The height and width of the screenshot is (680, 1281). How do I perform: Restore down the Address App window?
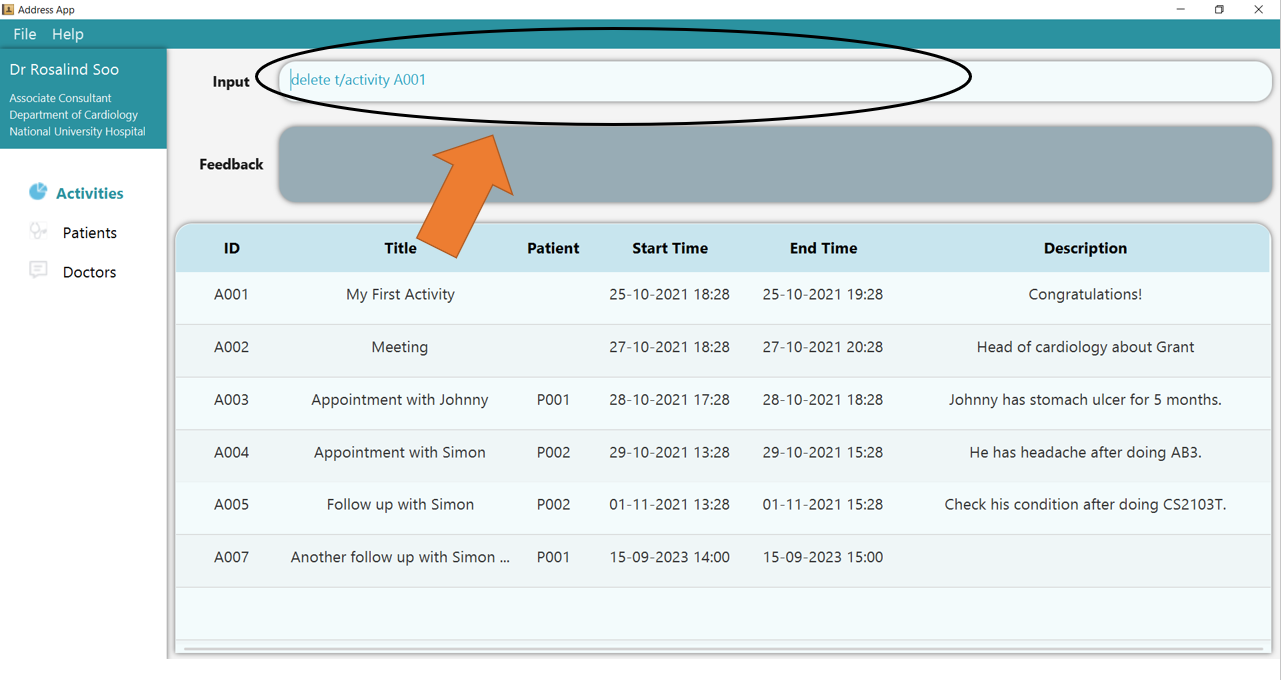(1219, 10)
